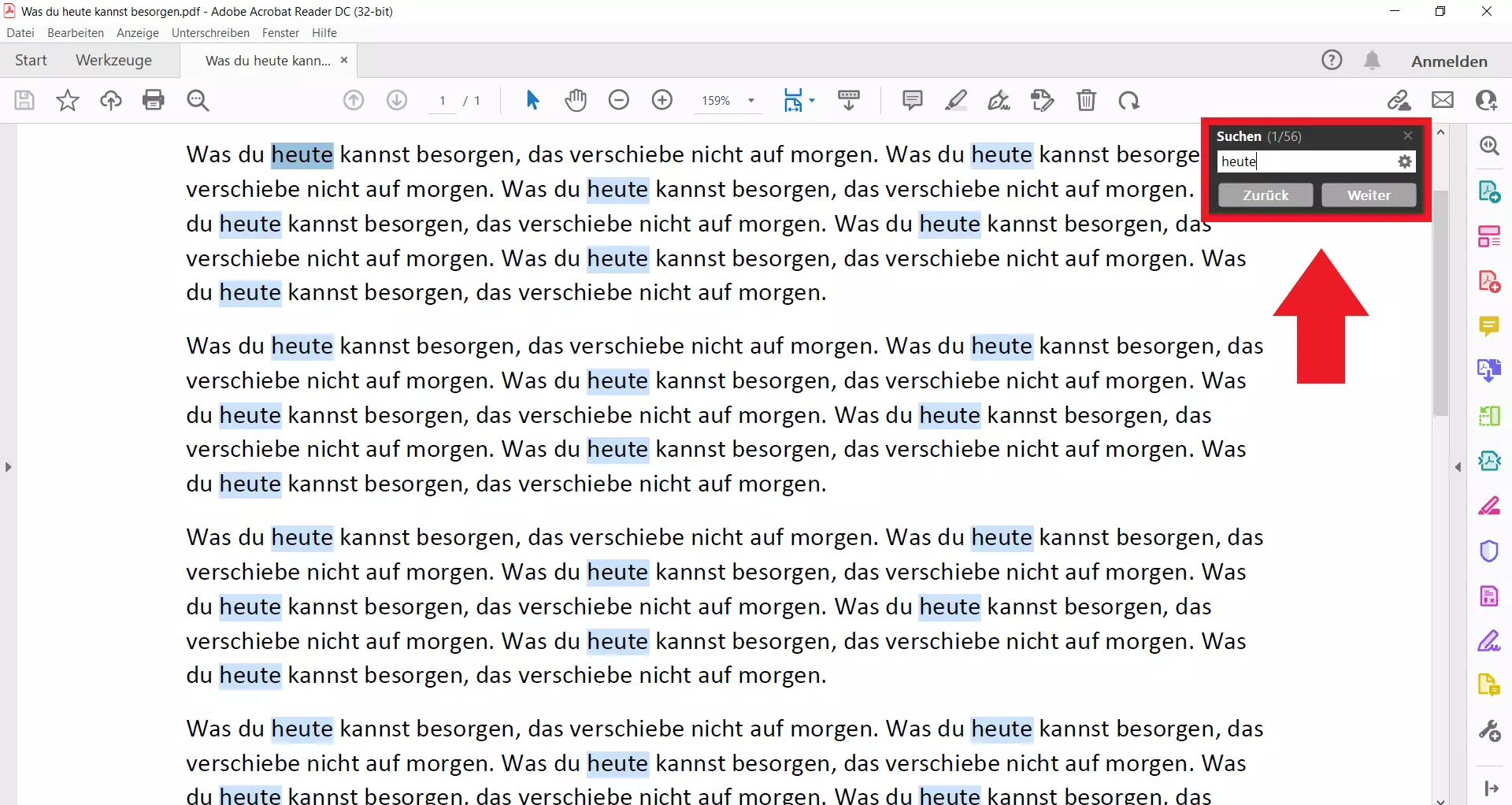Click the trash delete icon
Image resolution: width=1512 pixels, height=805 pixels.
click(x=1086, y=100)
